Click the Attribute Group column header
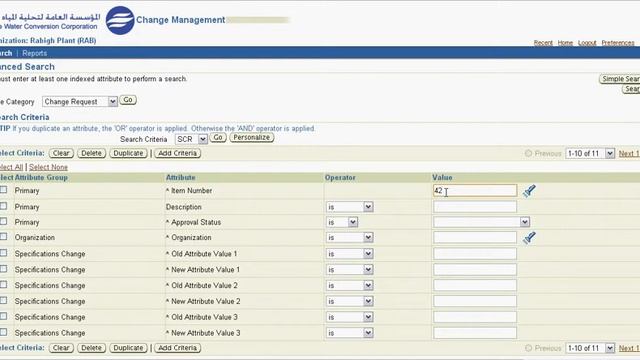 point(41,178)
